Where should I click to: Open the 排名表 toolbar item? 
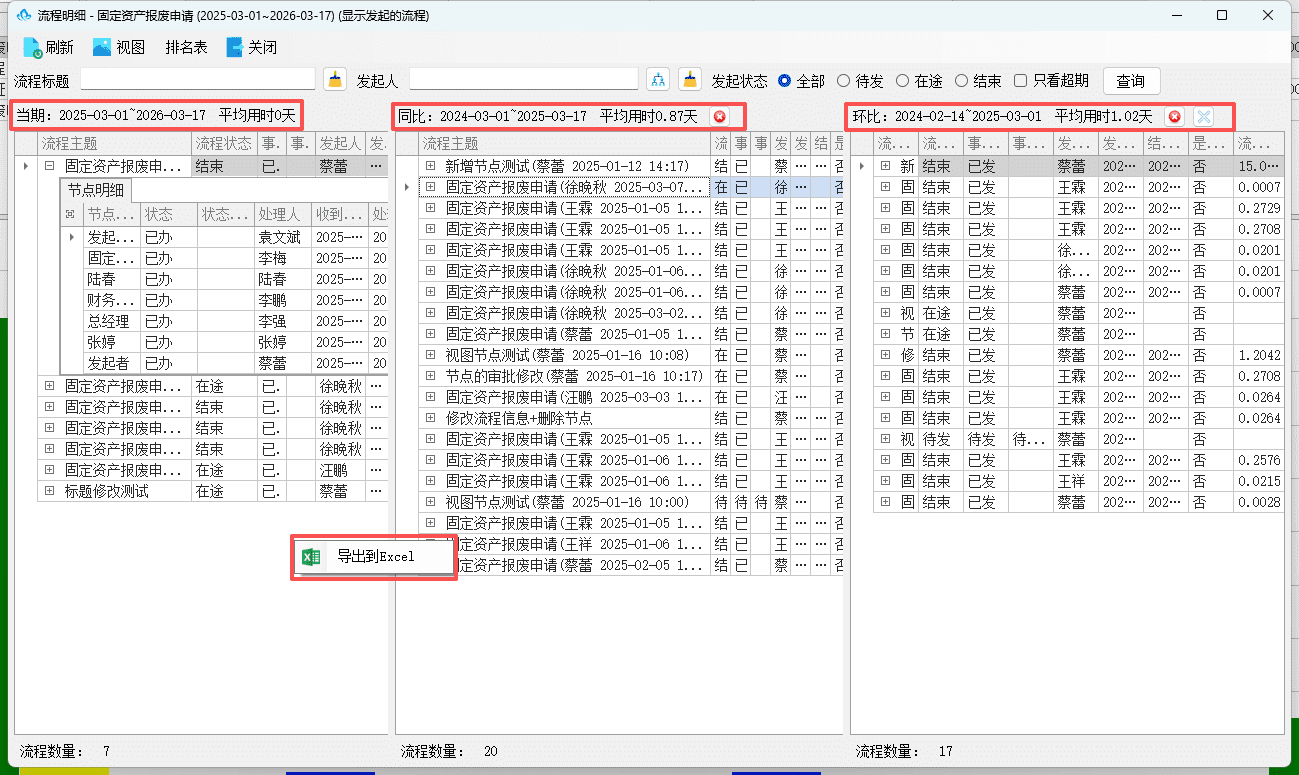[187, 47]
